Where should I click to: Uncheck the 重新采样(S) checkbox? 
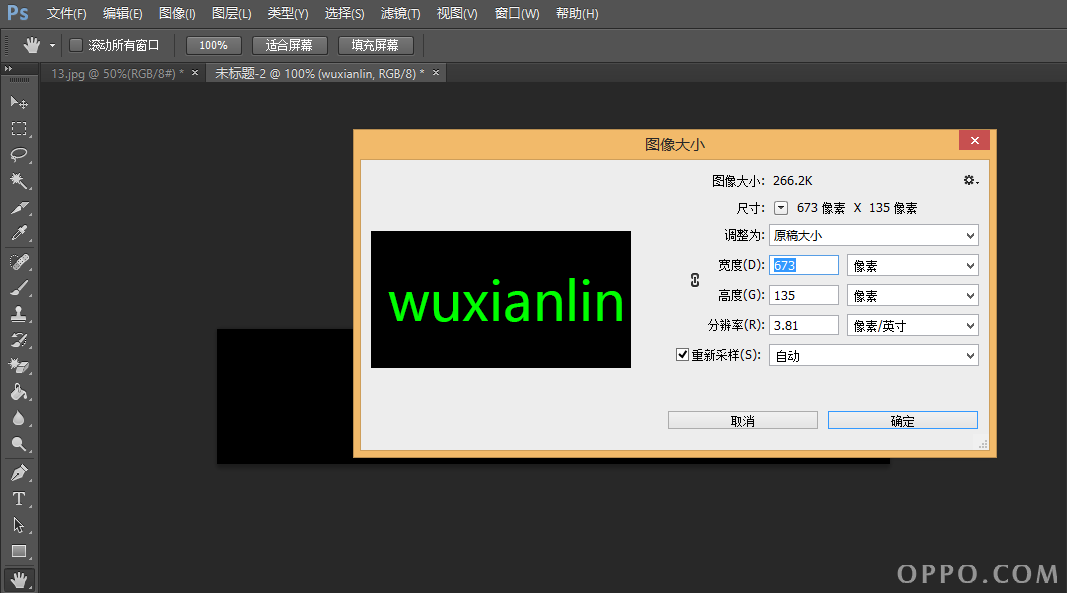(x=682, y=355)
